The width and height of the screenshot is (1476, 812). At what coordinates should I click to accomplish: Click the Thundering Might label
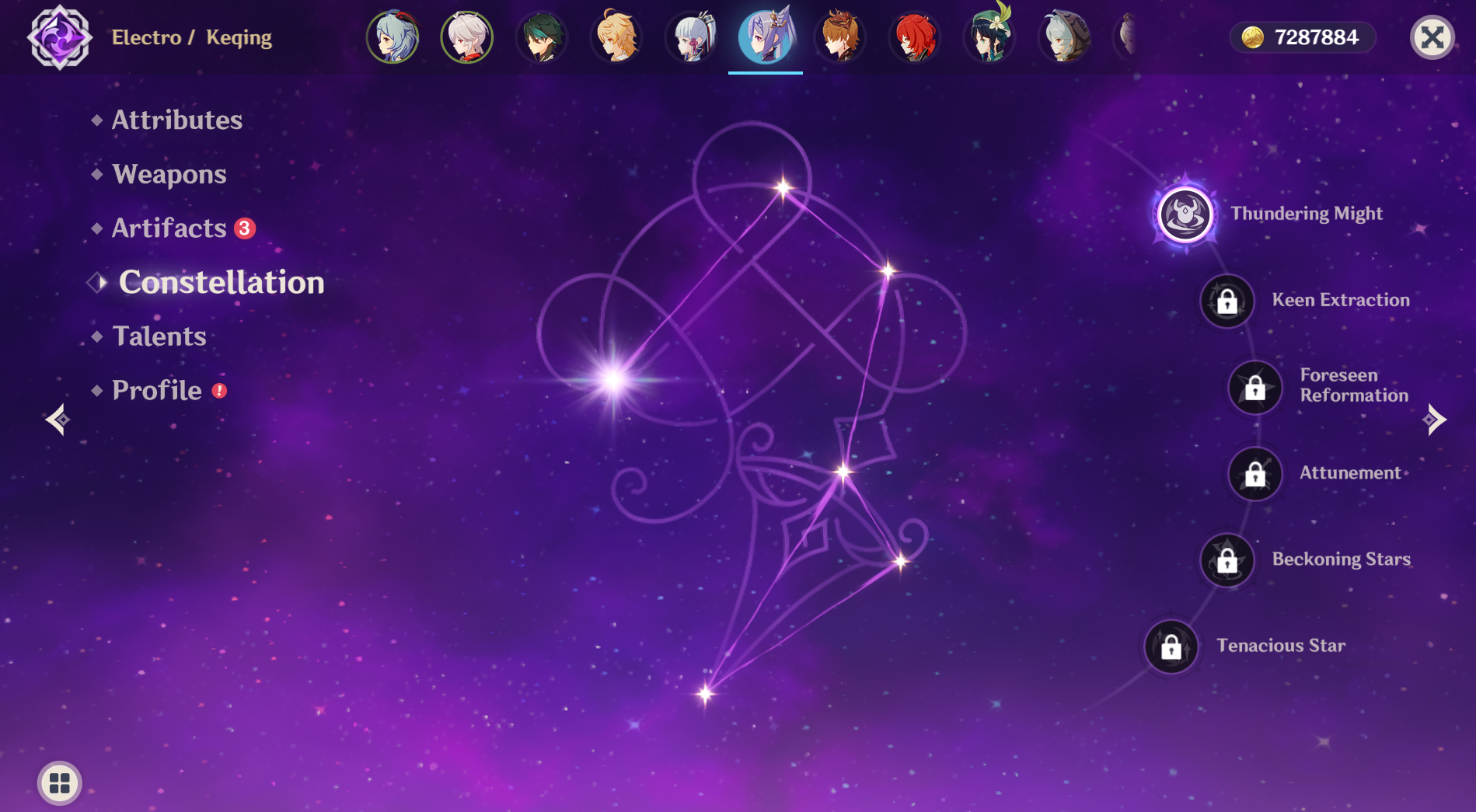point(1307,214)
